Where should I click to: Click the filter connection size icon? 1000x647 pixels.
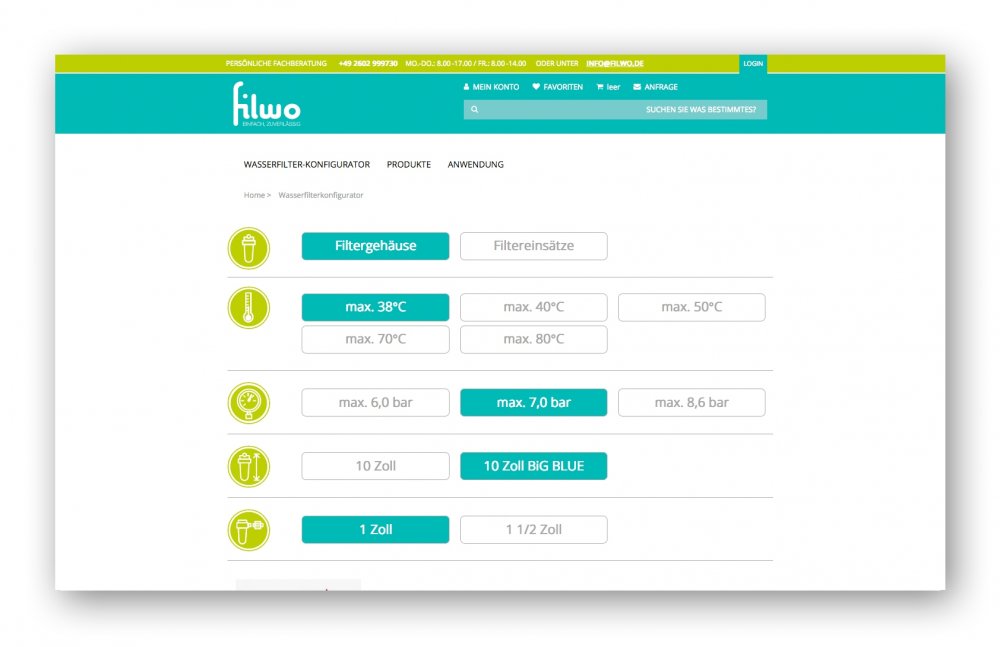pos(248,530)
